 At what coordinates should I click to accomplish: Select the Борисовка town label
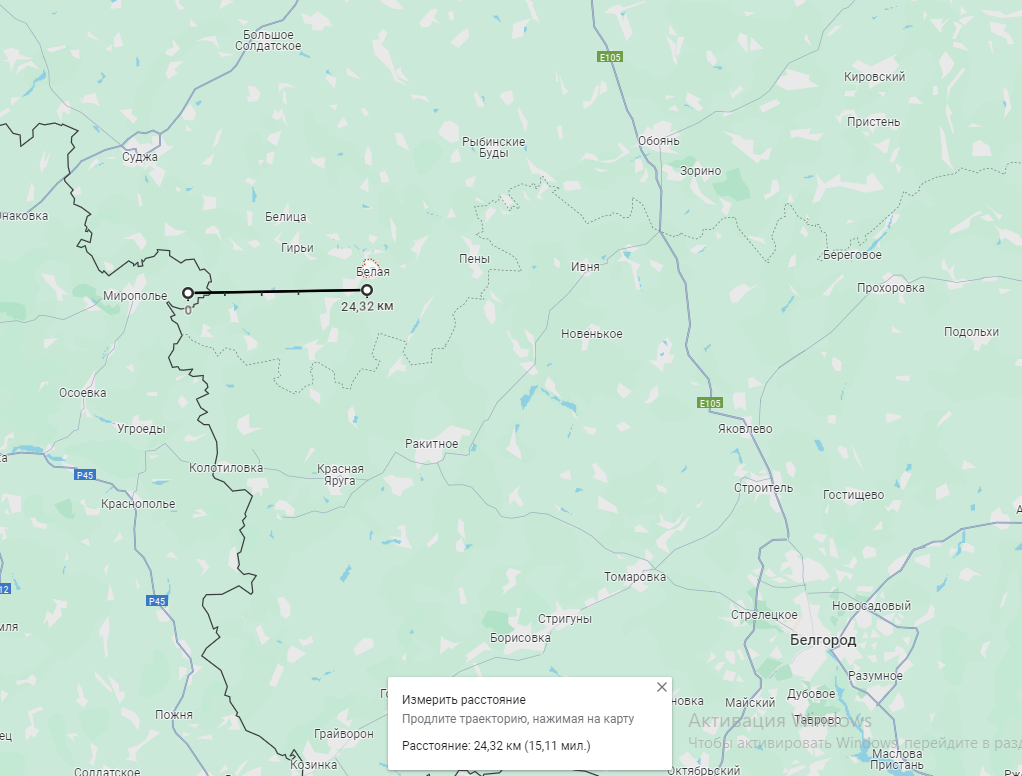tap(520, 638)
